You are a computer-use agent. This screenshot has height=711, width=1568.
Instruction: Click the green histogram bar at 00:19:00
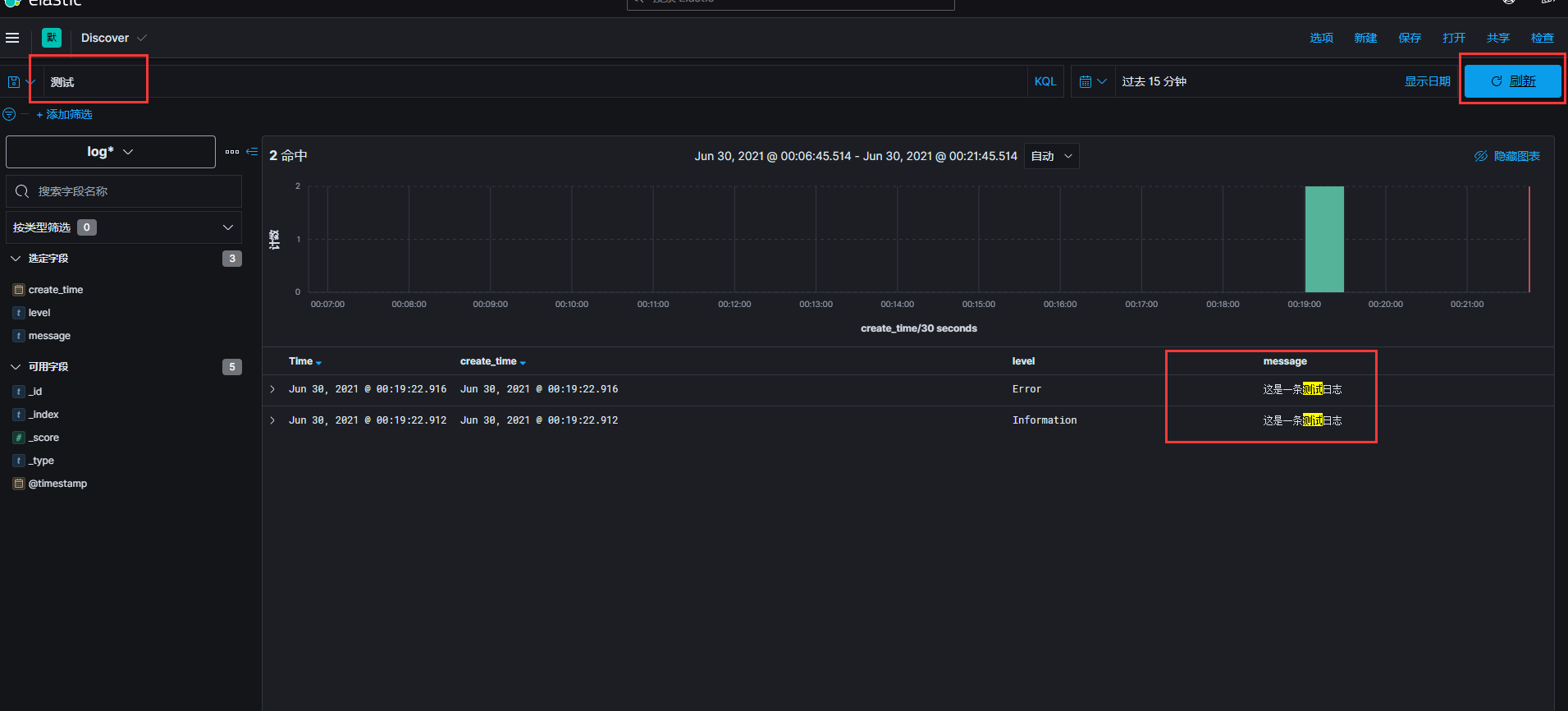pyautogui.click(x=1324, y=239)
